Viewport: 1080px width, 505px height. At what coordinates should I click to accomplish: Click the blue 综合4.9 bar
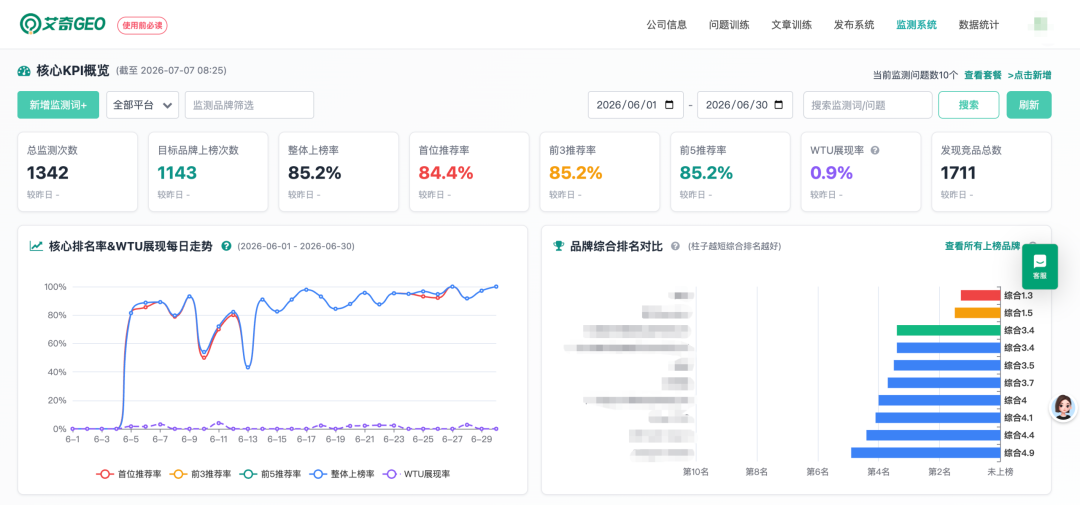click(926, 453)
